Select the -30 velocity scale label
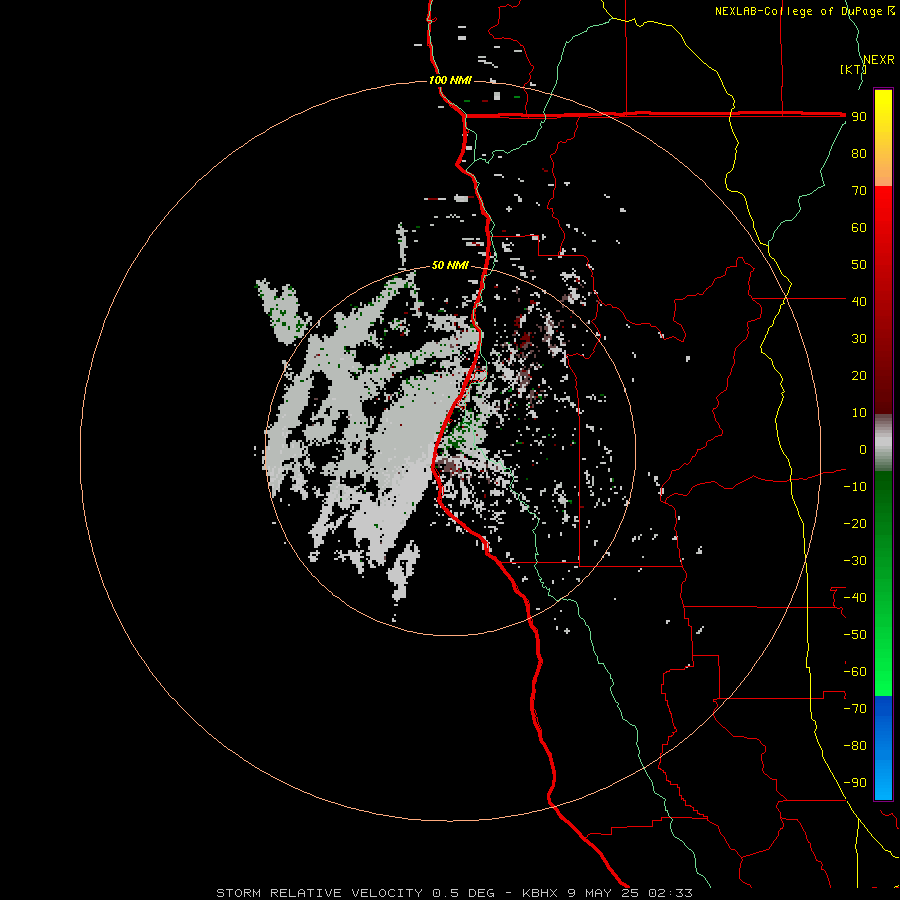This screenshot has width=900, height=900. coord(855,561)
